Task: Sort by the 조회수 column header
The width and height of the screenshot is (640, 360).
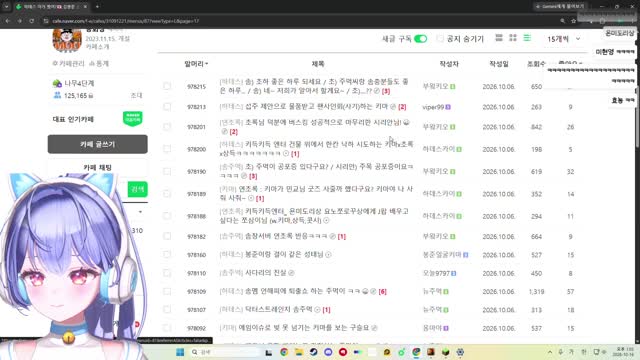Action: [x=536, y=64]
